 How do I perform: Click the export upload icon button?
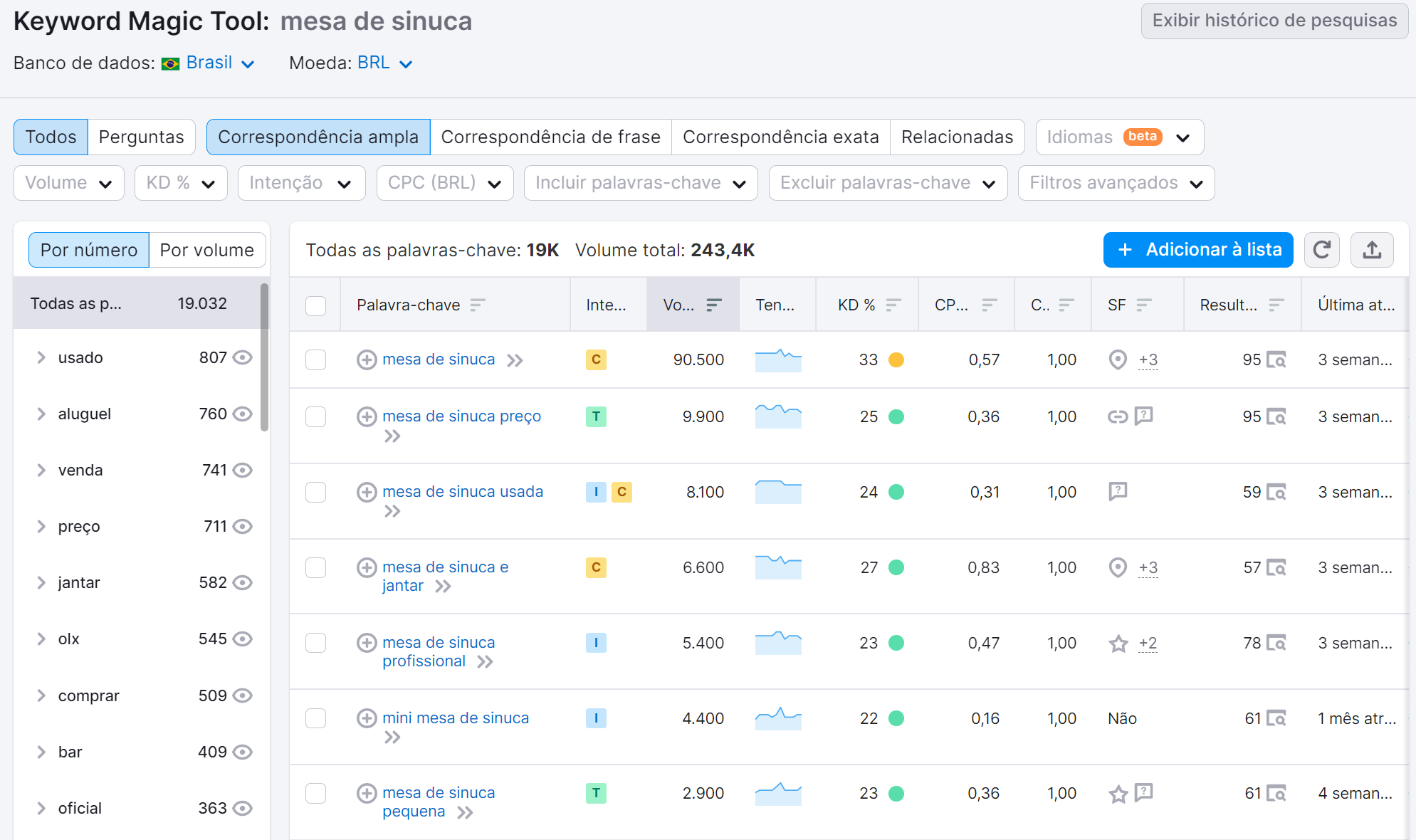[x=1372, y=250]
